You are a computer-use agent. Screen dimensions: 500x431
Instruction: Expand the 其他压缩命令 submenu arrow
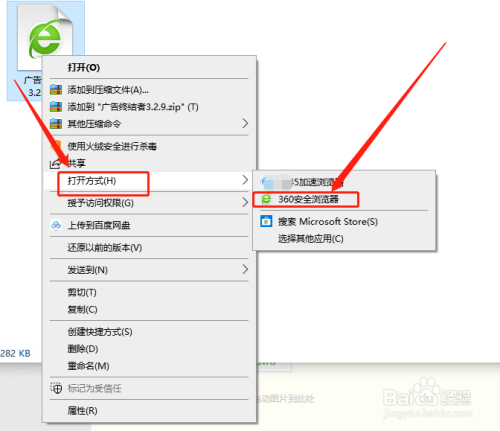point(245,124)
